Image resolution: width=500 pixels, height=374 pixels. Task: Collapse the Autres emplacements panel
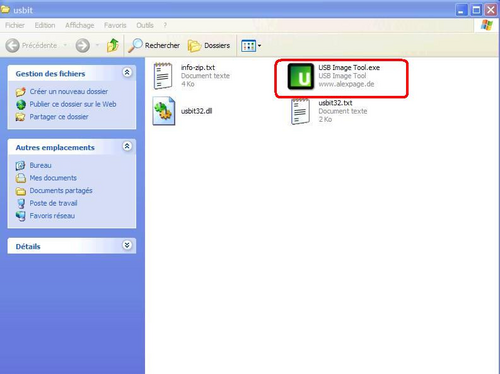(x=127, y=146)
